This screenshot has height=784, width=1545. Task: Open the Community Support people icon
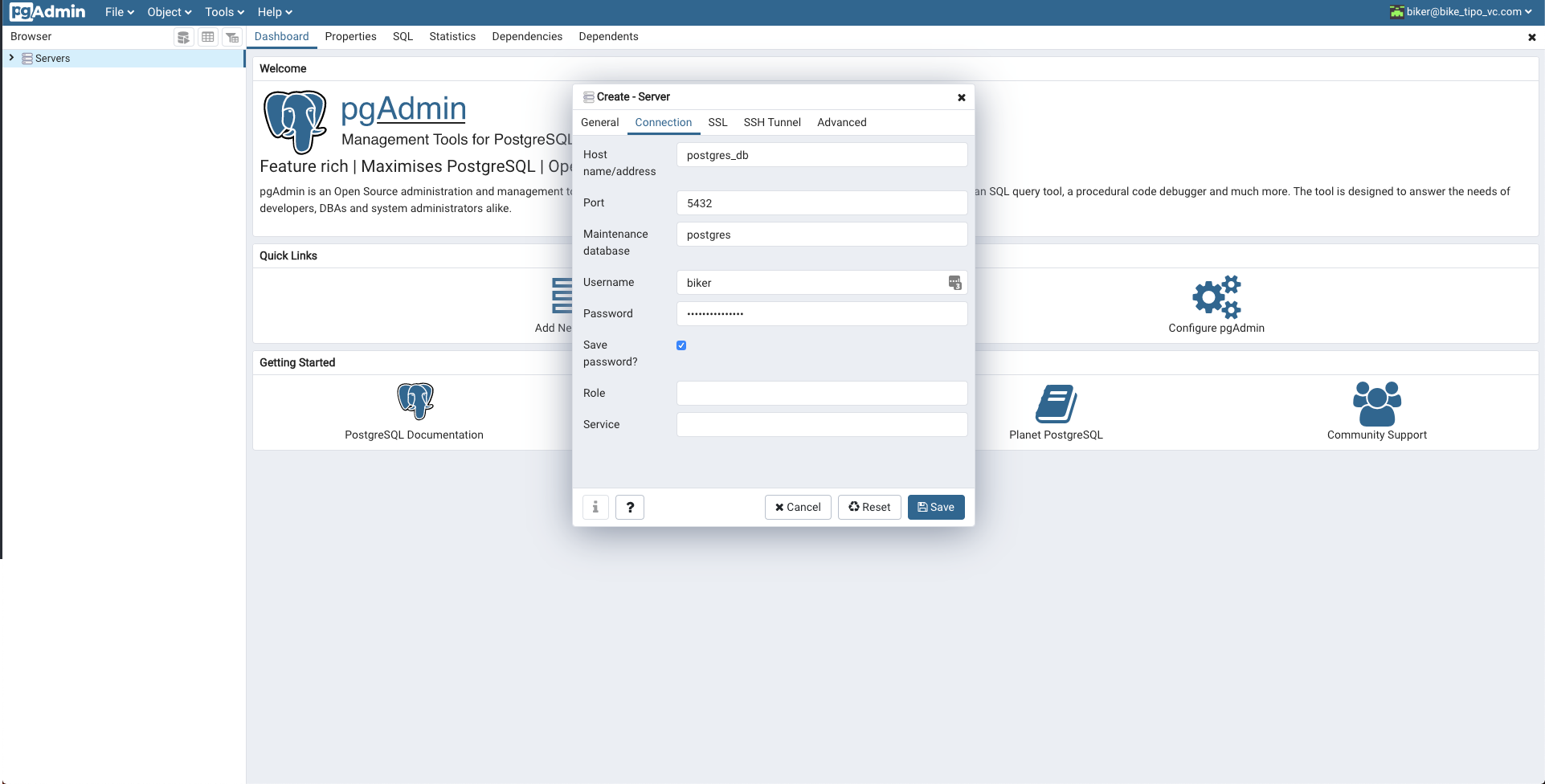1377,403
